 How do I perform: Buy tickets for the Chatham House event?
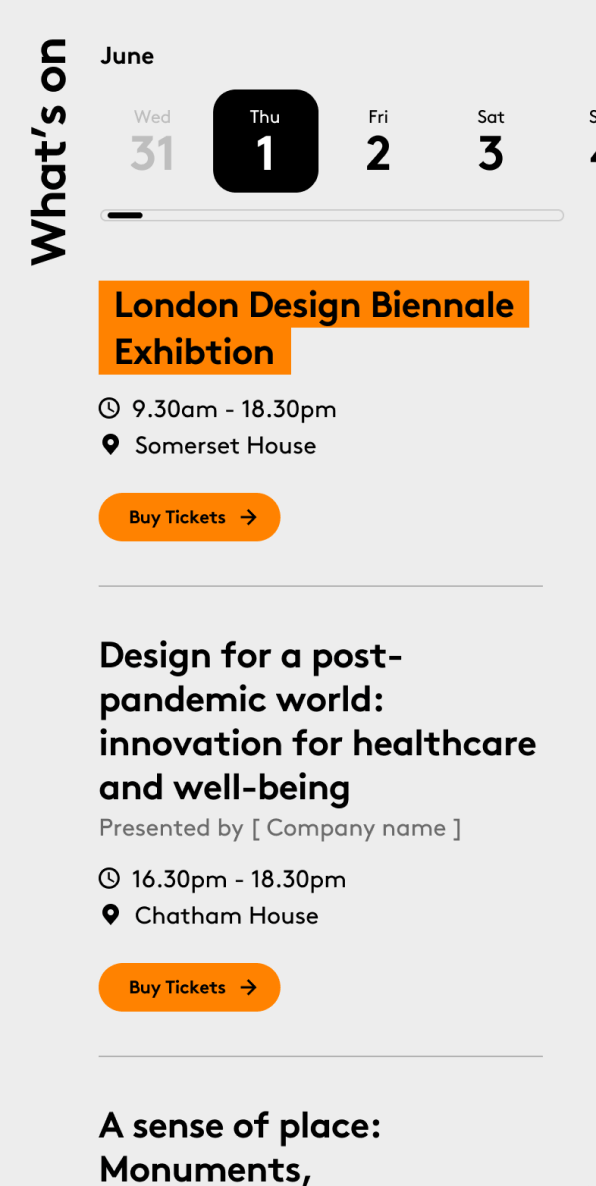click(189, 987)
